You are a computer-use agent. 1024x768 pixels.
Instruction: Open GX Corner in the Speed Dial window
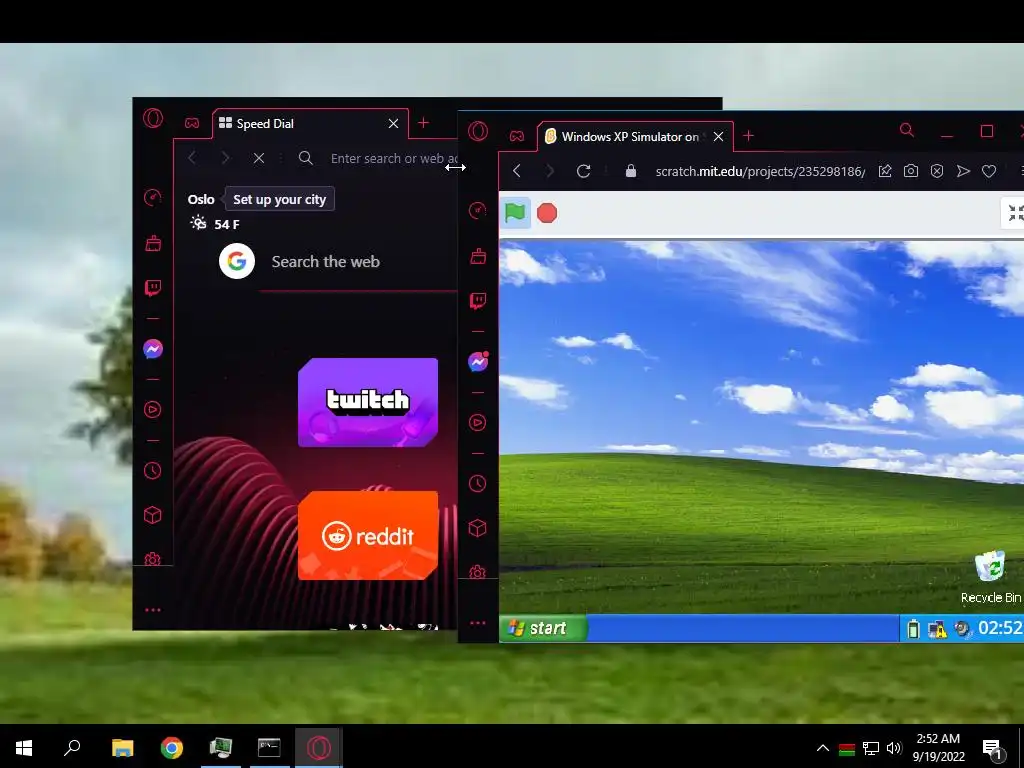point(191,123)
